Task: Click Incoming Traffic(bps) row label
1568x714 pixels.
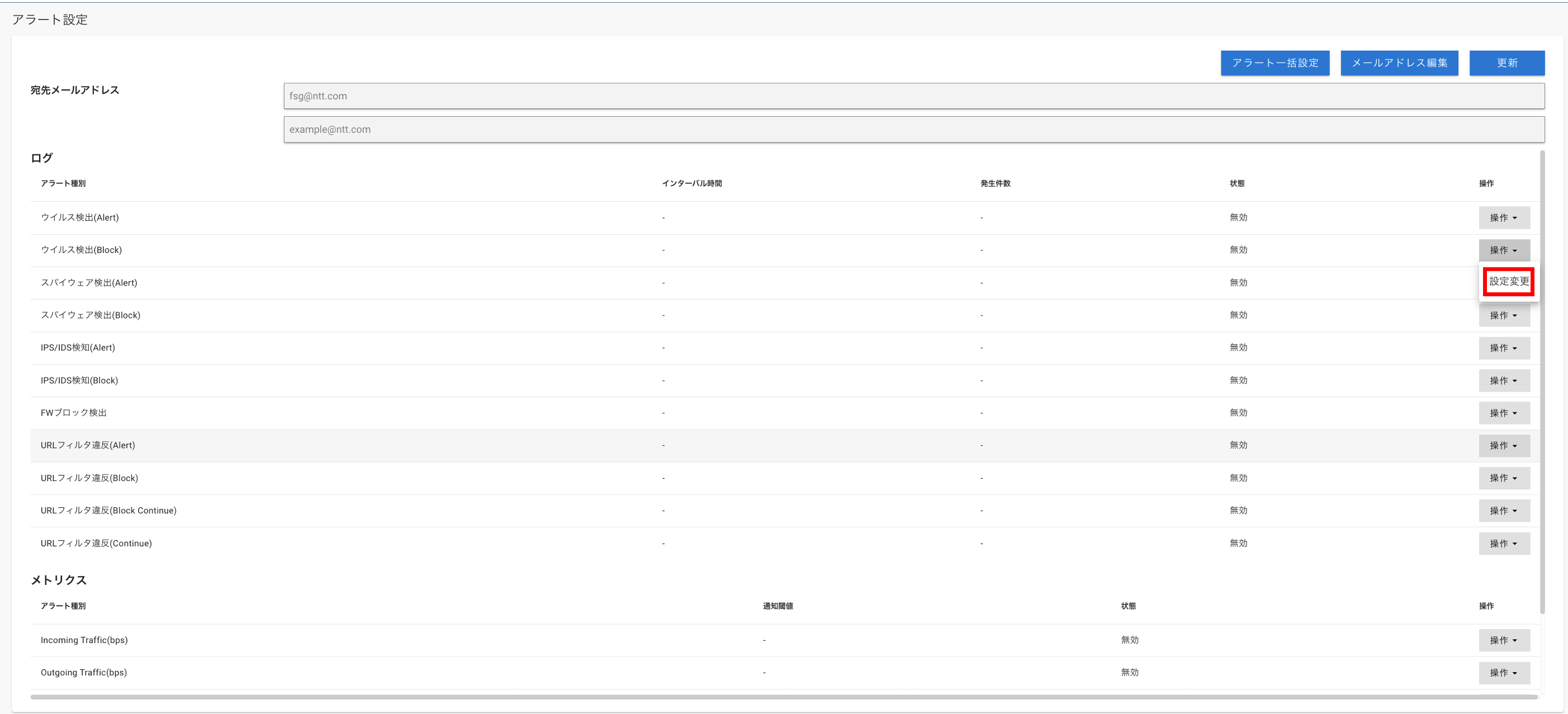Action: point(84,640)
